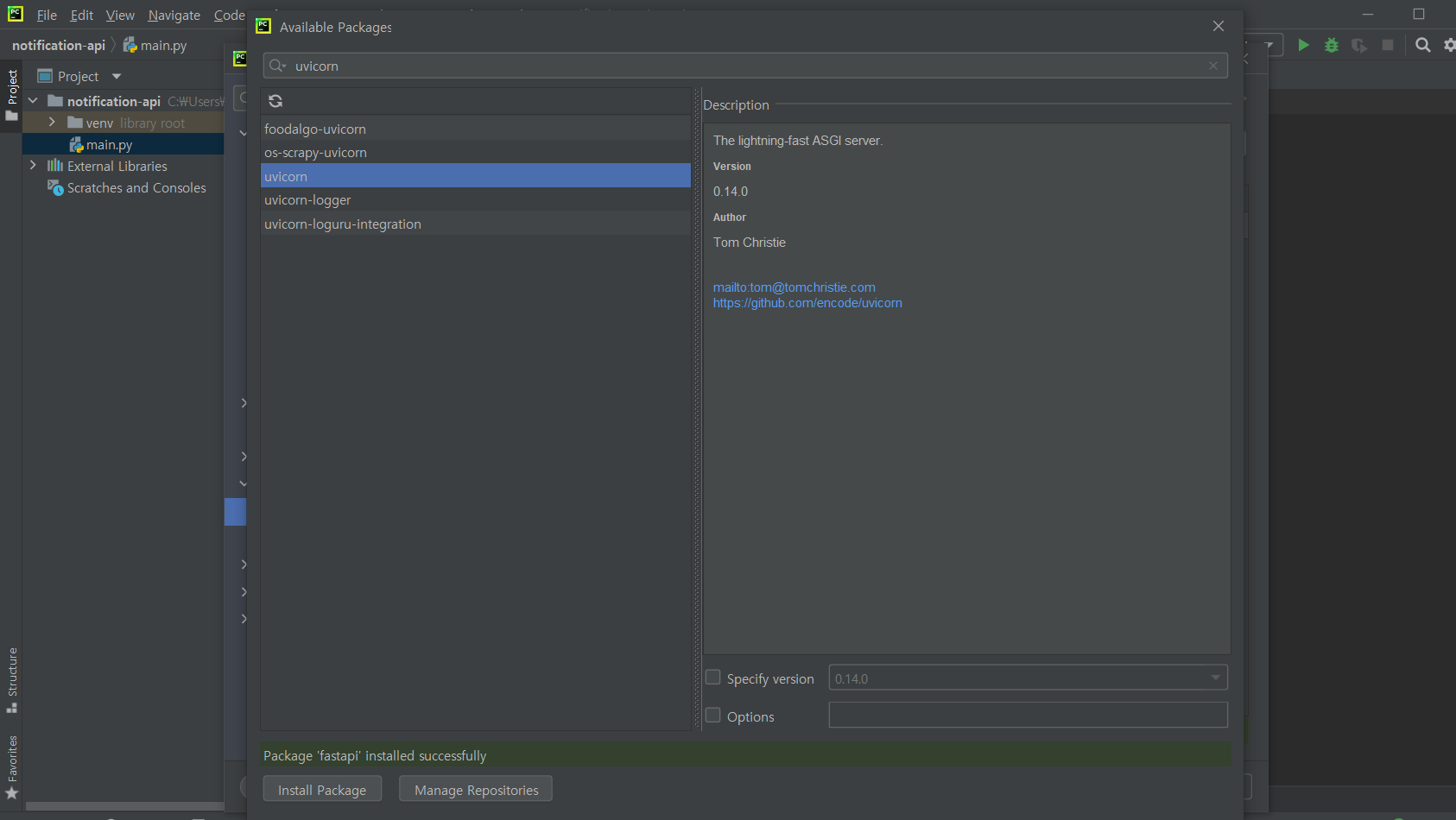Clear the uvicorn search text
This screenshot has width=1456, height=820.
1213,66
